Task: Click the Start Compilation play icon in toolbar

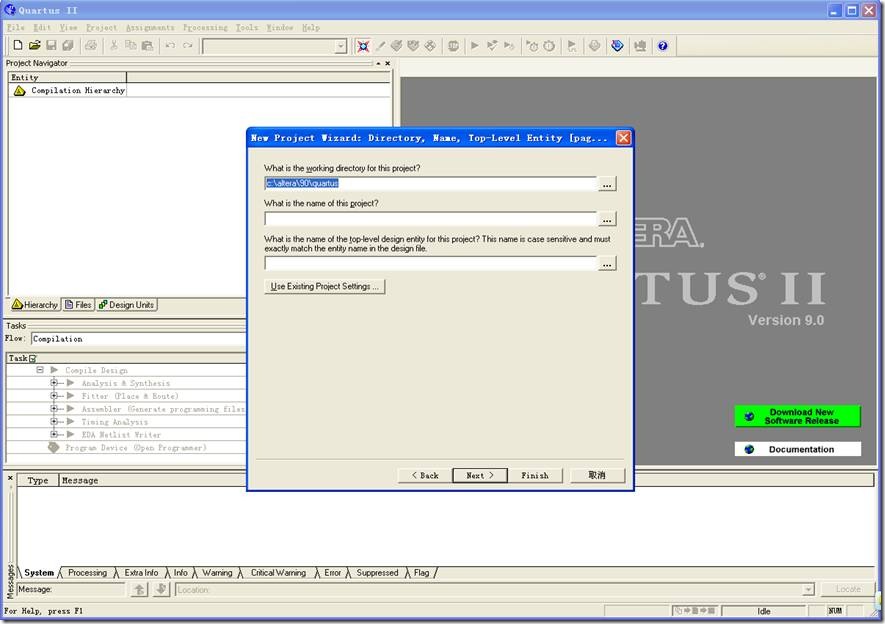Action: click(475, 46)
